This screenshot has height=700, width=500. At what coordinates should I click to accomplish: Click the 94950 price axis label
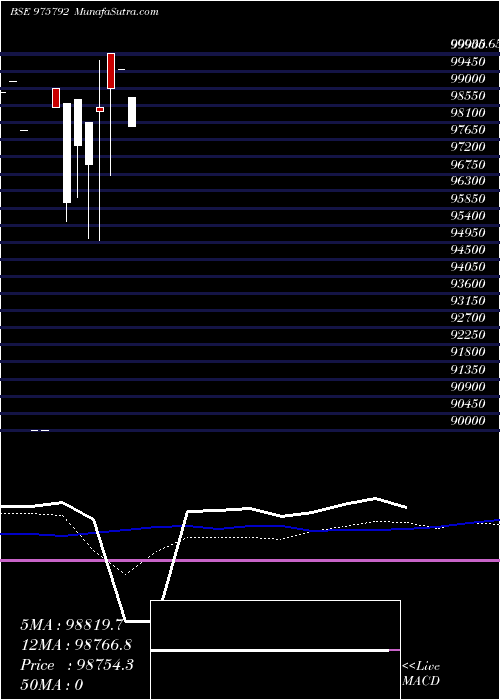pos(468,233)
